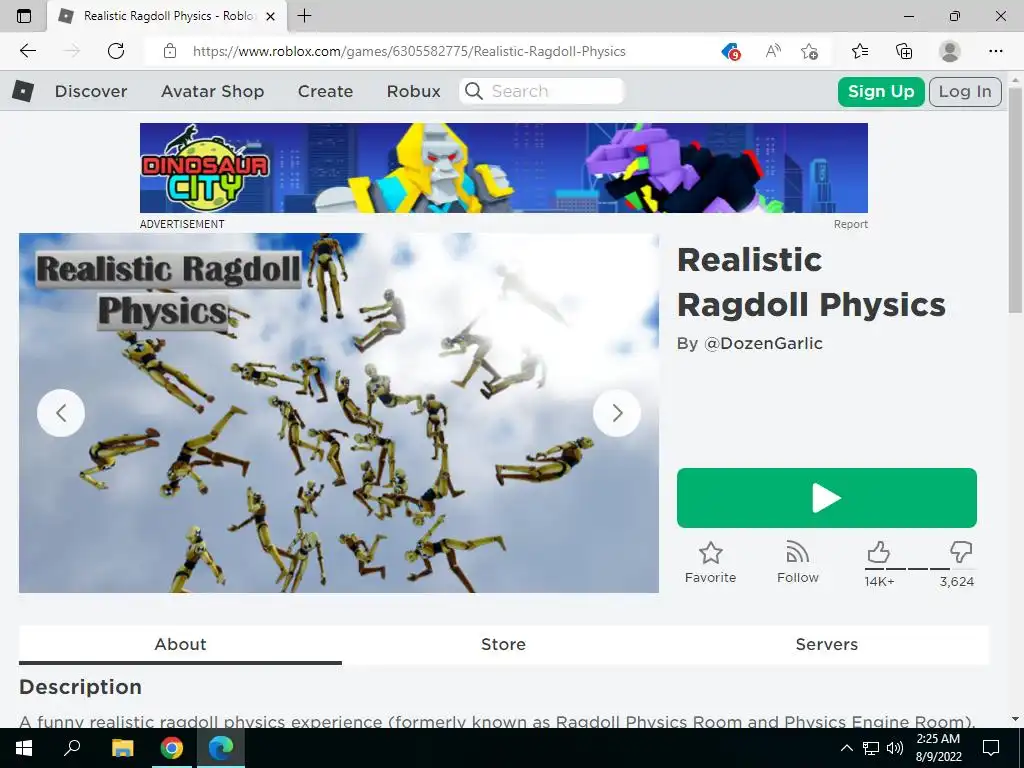
Task: Open Windows taskbar search
Action: point(72,748)
